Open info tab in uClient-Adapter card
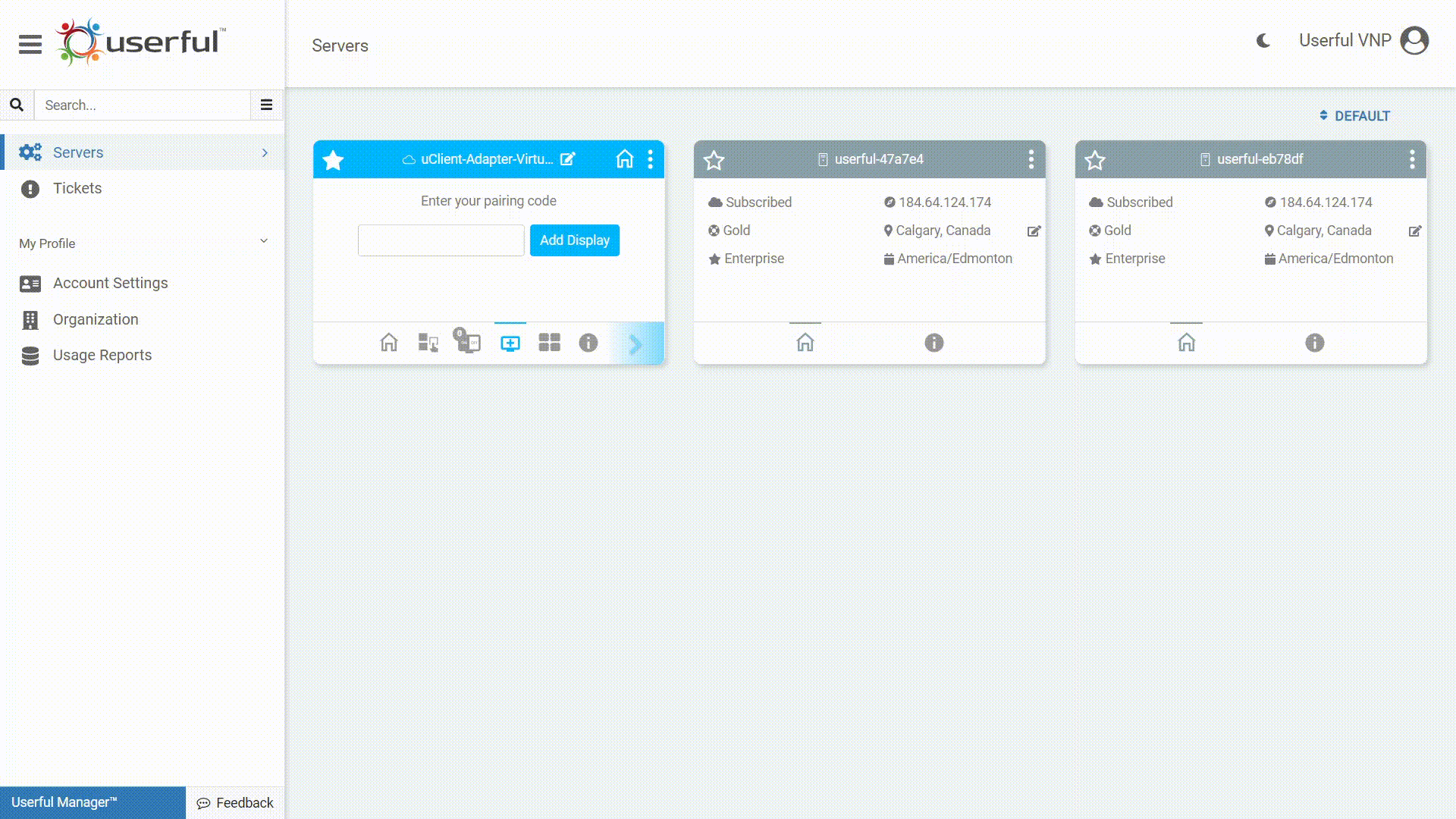Viewport: 1456px width, 819px height. click(x=588, y=343)
